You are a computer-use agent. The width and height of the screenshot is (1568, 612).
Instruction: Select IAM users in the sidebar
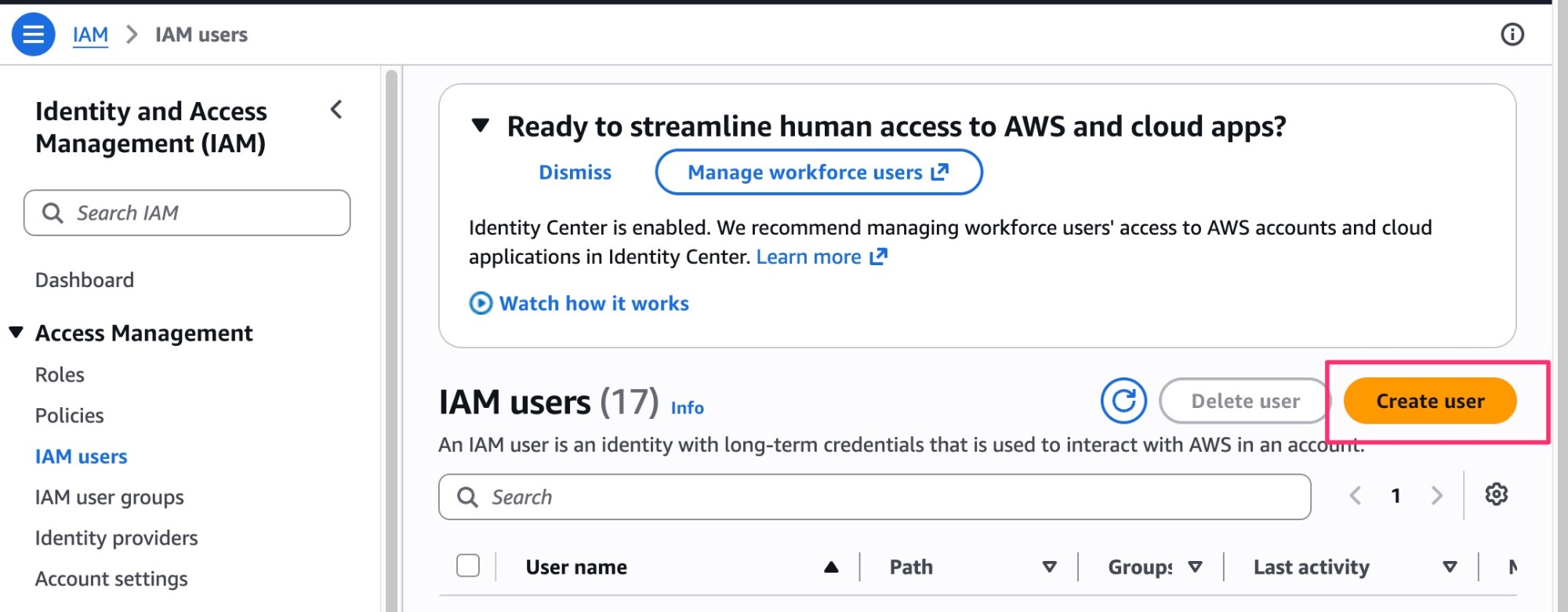tap(81, 457)
